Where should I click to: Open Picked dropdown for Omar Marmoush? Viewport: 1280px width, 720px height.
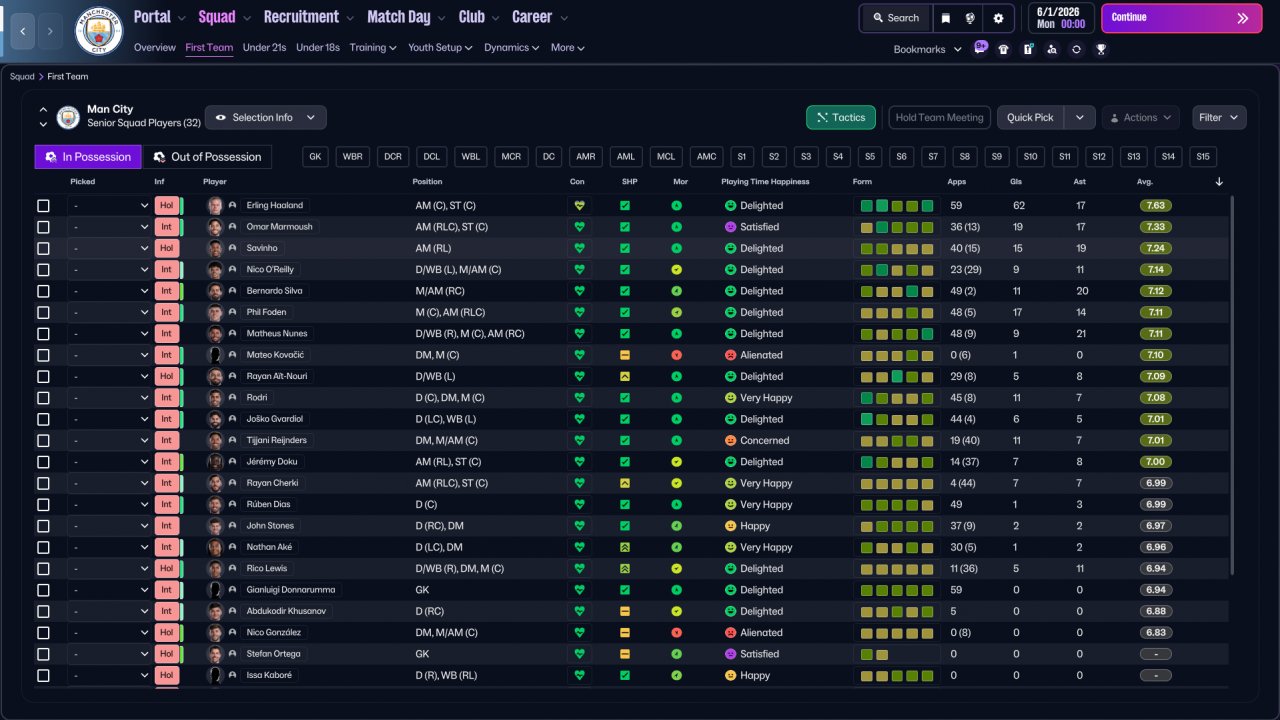coord(109,227)
